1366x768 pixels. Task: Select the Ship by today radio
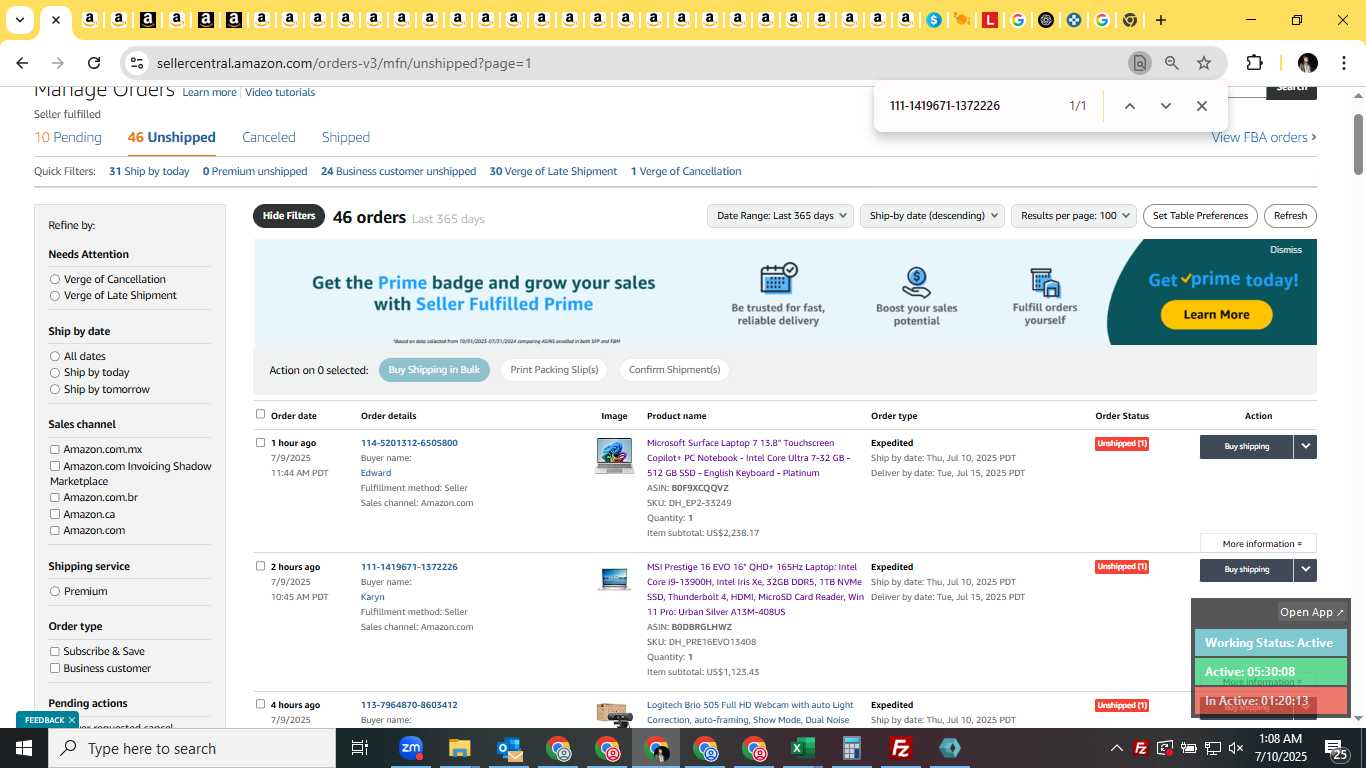(55, 372)
